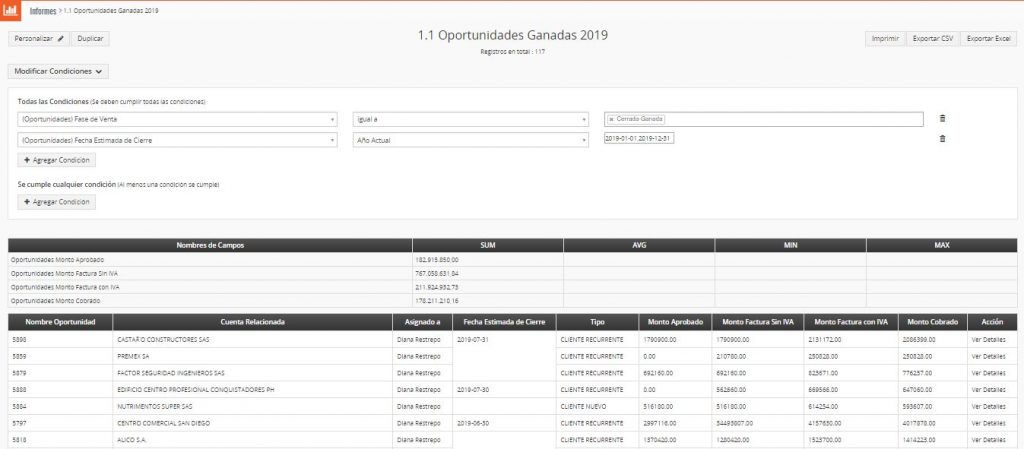Expand the Modificar Condiciones panel
Viewport: 1024px width, 449px height.
click(60, 71)
